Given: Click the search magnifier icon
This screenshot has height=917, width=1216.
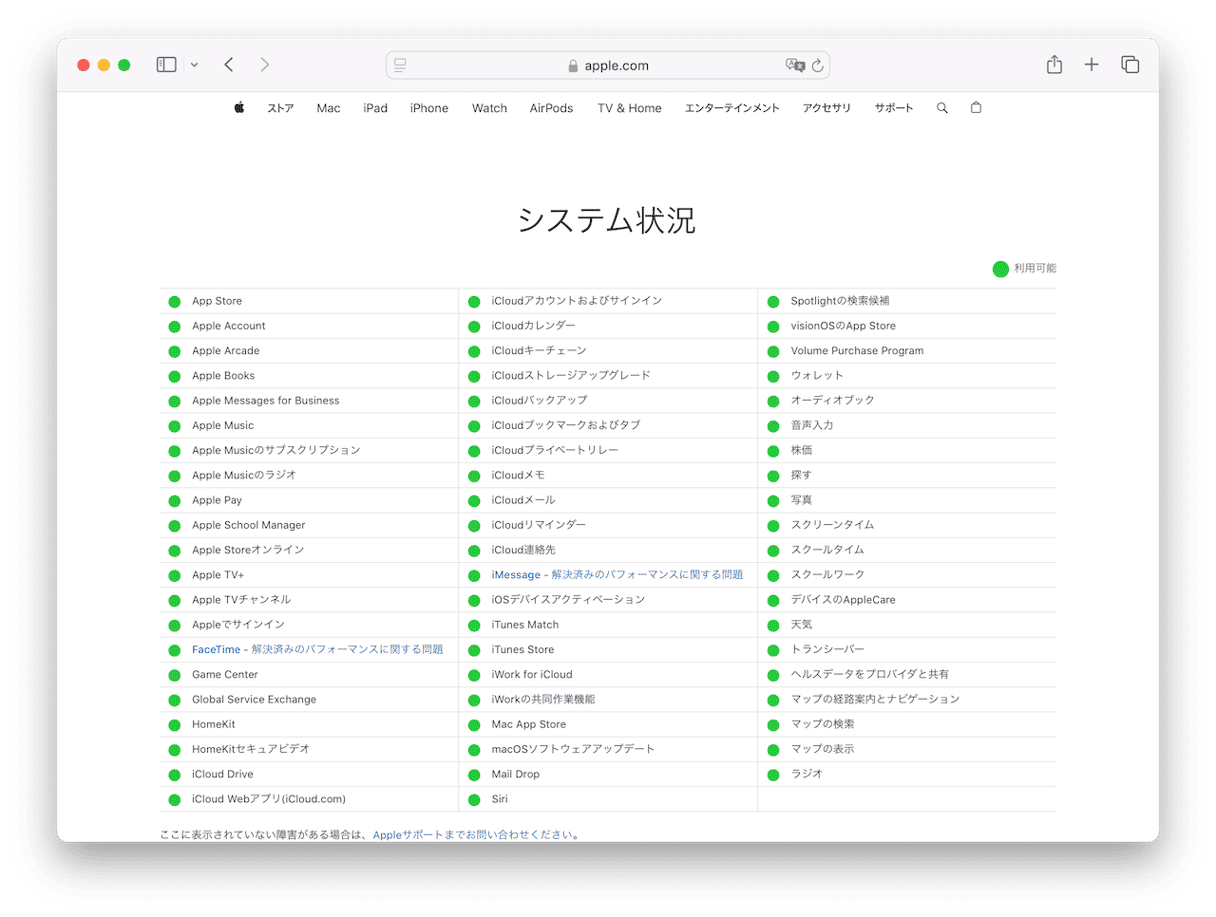Looking at the screenshot, I should click(942, 108).
